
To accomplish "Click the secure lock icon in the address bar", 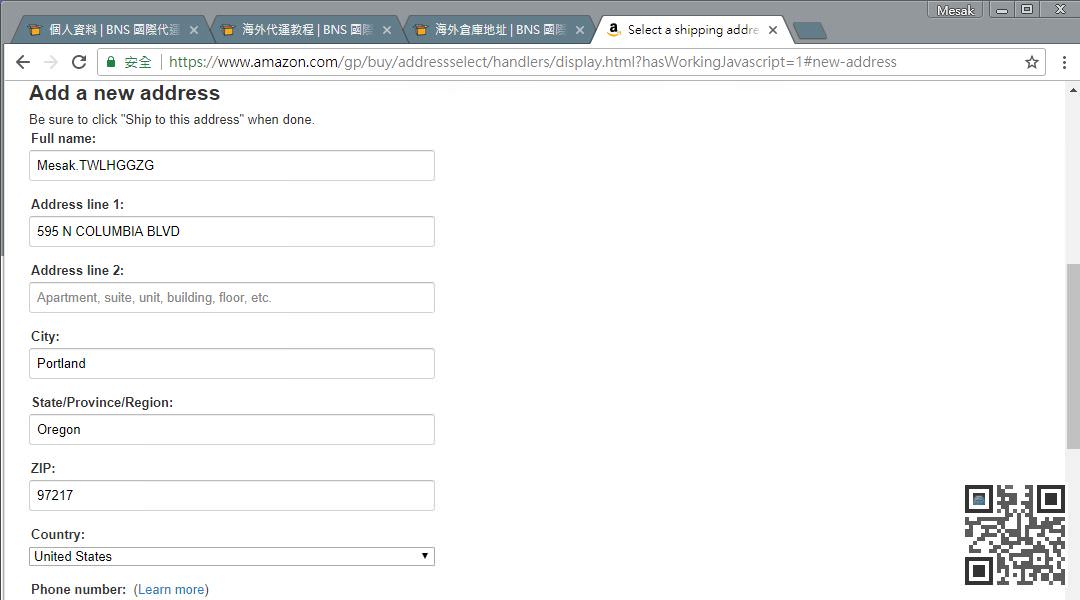I will click(x=110, y=62).
